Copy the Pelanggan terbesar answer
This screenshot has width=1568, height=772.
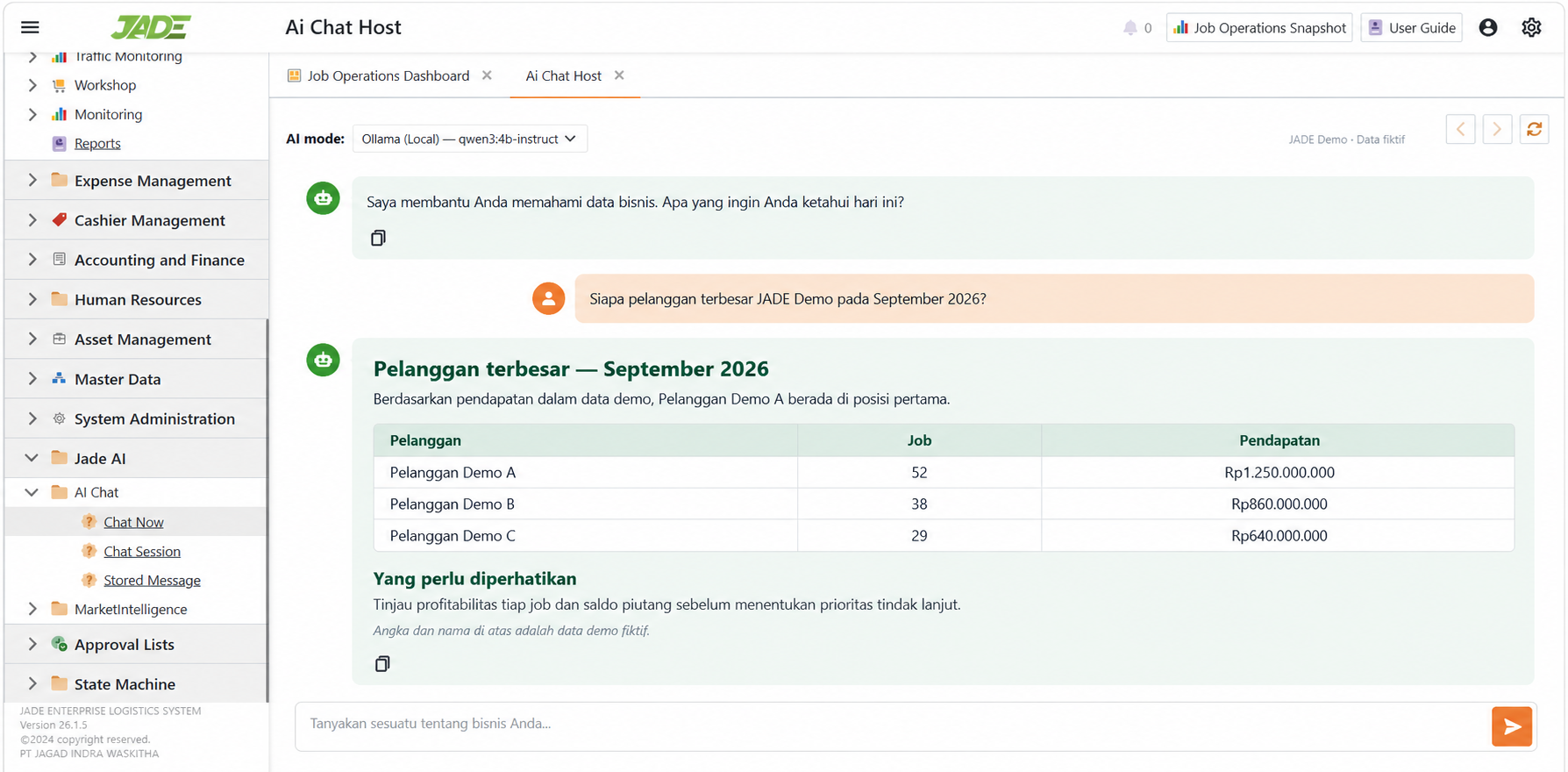[382, 663]
